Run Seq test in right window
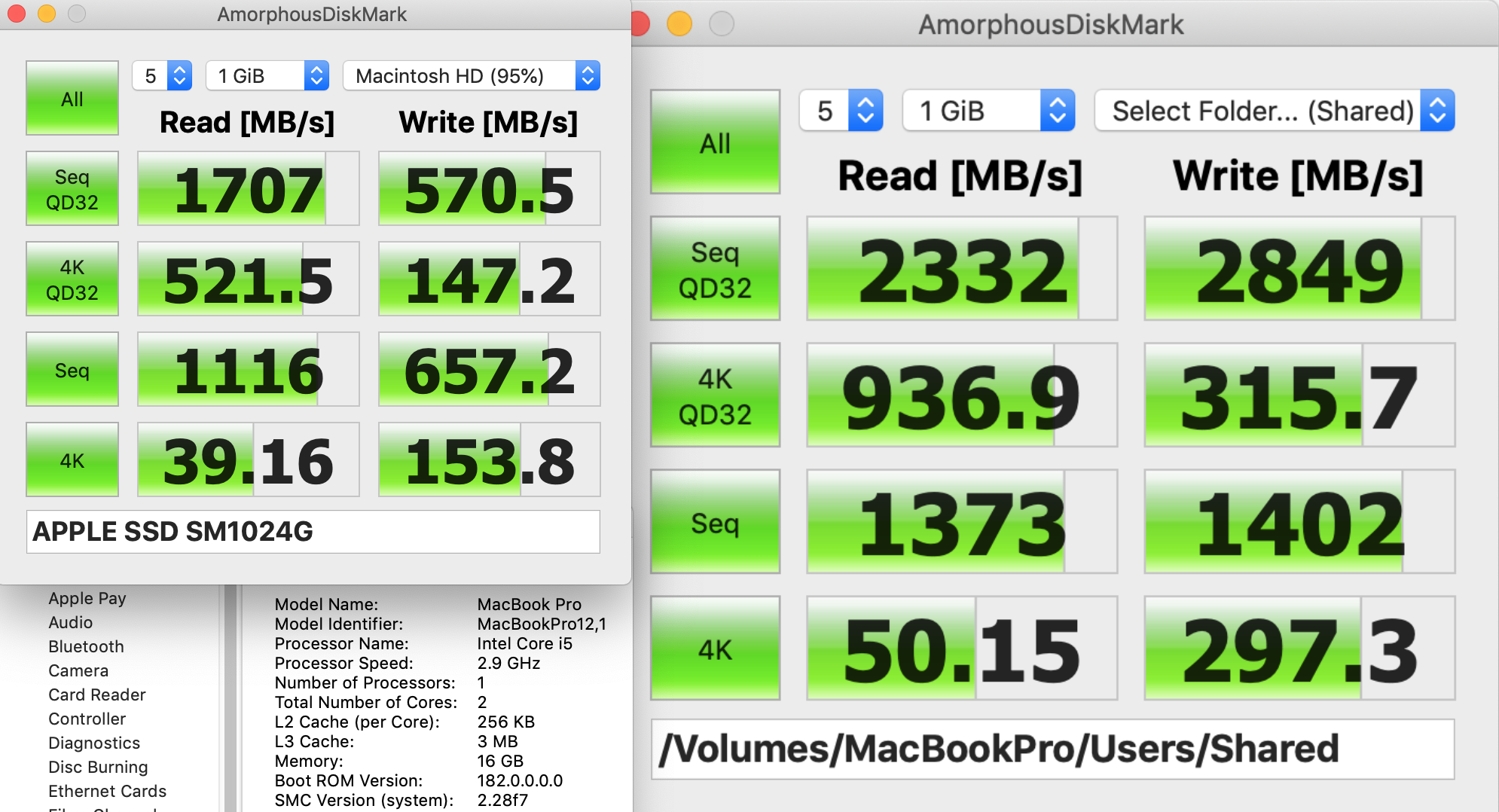1499x812 pixels. 715,522
